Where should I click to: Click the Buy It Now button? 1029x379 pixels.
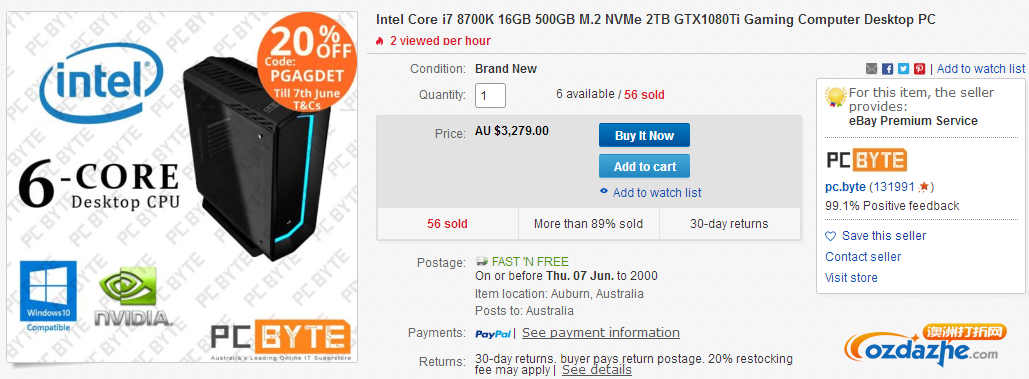coord(644,136)
